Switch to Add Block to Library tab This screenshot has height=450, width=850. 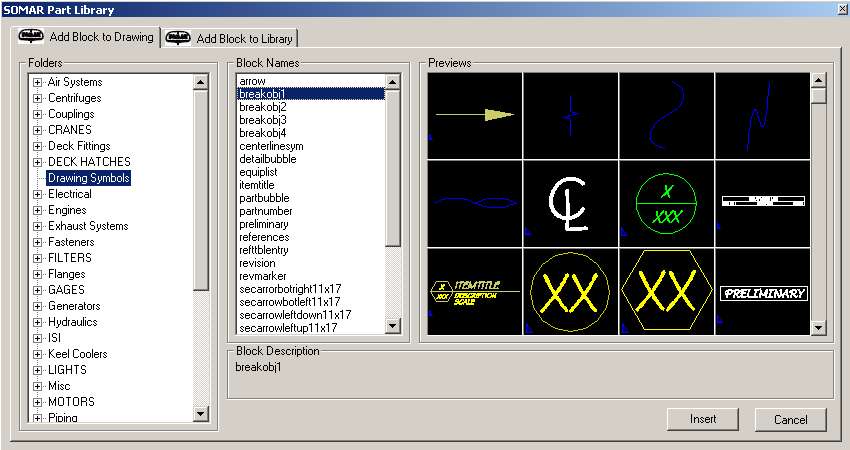pyautogui.click(x=230, y=38)
